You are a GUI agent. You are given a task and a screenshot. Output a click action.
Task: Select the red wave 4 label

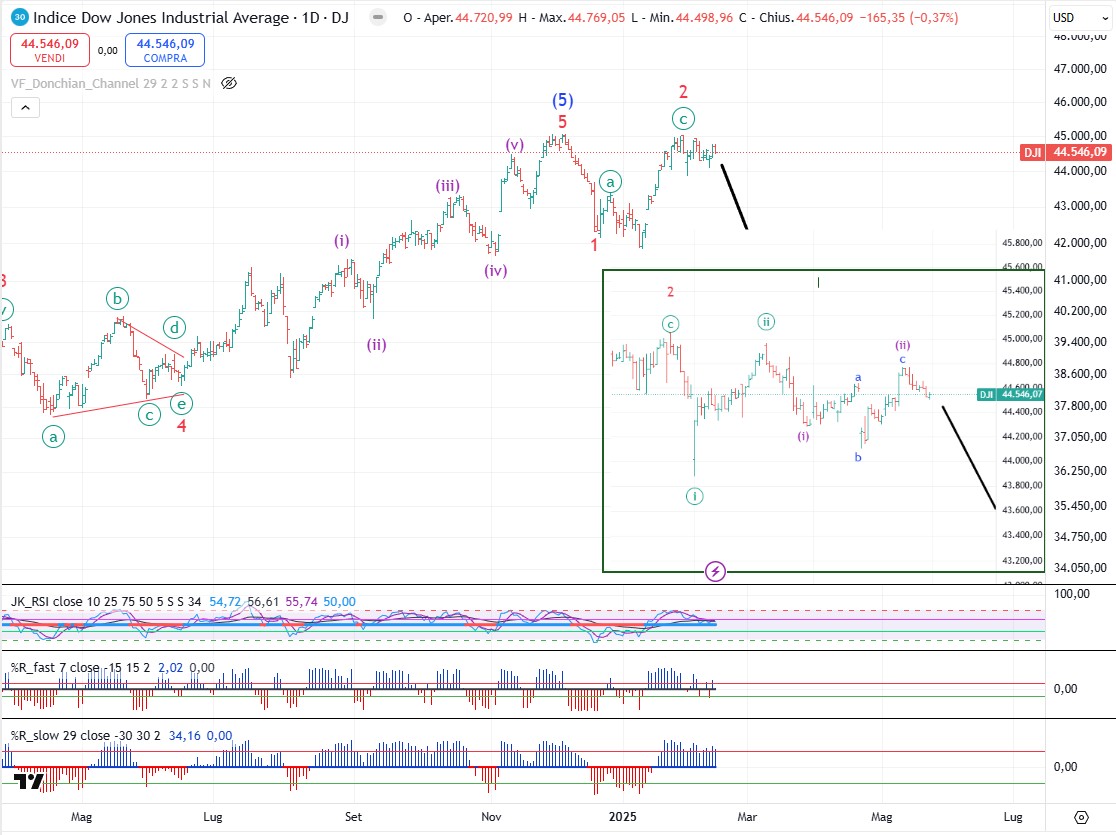pyautogui.click(x=181, y=426)
